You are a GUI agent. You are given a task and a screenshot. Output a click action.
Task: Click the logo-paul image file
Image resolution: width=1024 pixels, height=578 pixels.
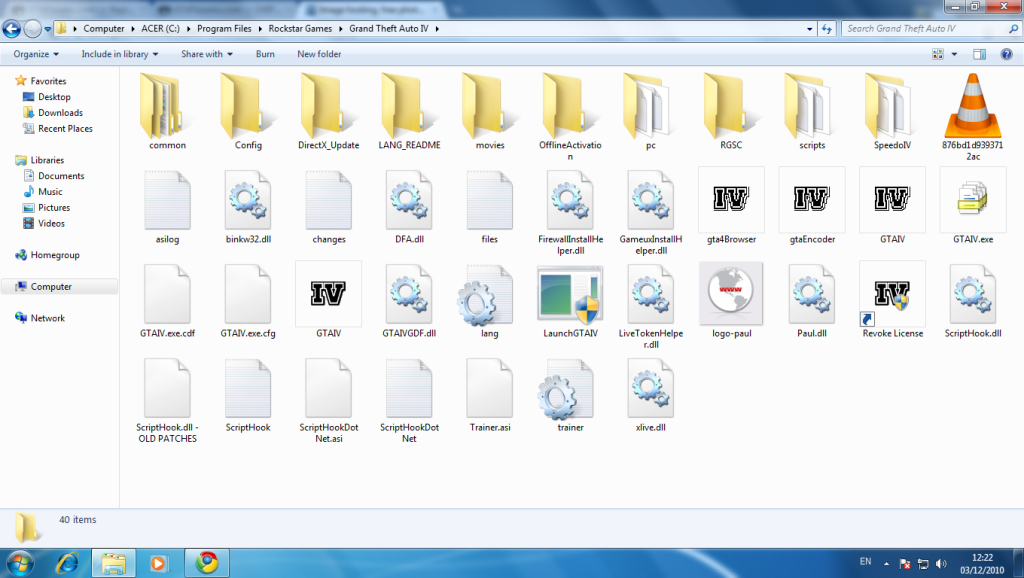click(x=731, y=294)
